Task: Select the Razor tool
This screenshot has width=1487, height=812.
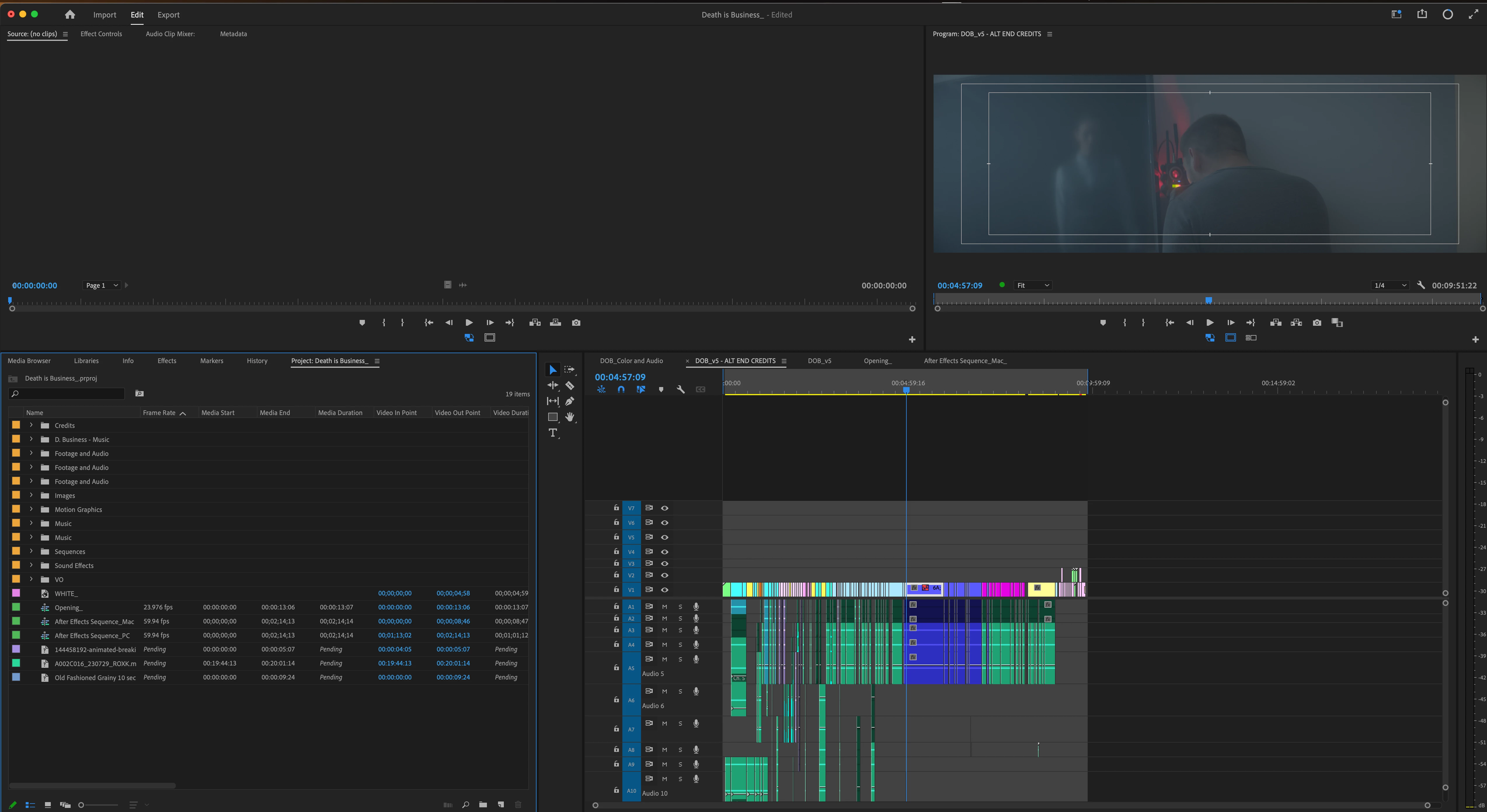Action: [570, 386]
